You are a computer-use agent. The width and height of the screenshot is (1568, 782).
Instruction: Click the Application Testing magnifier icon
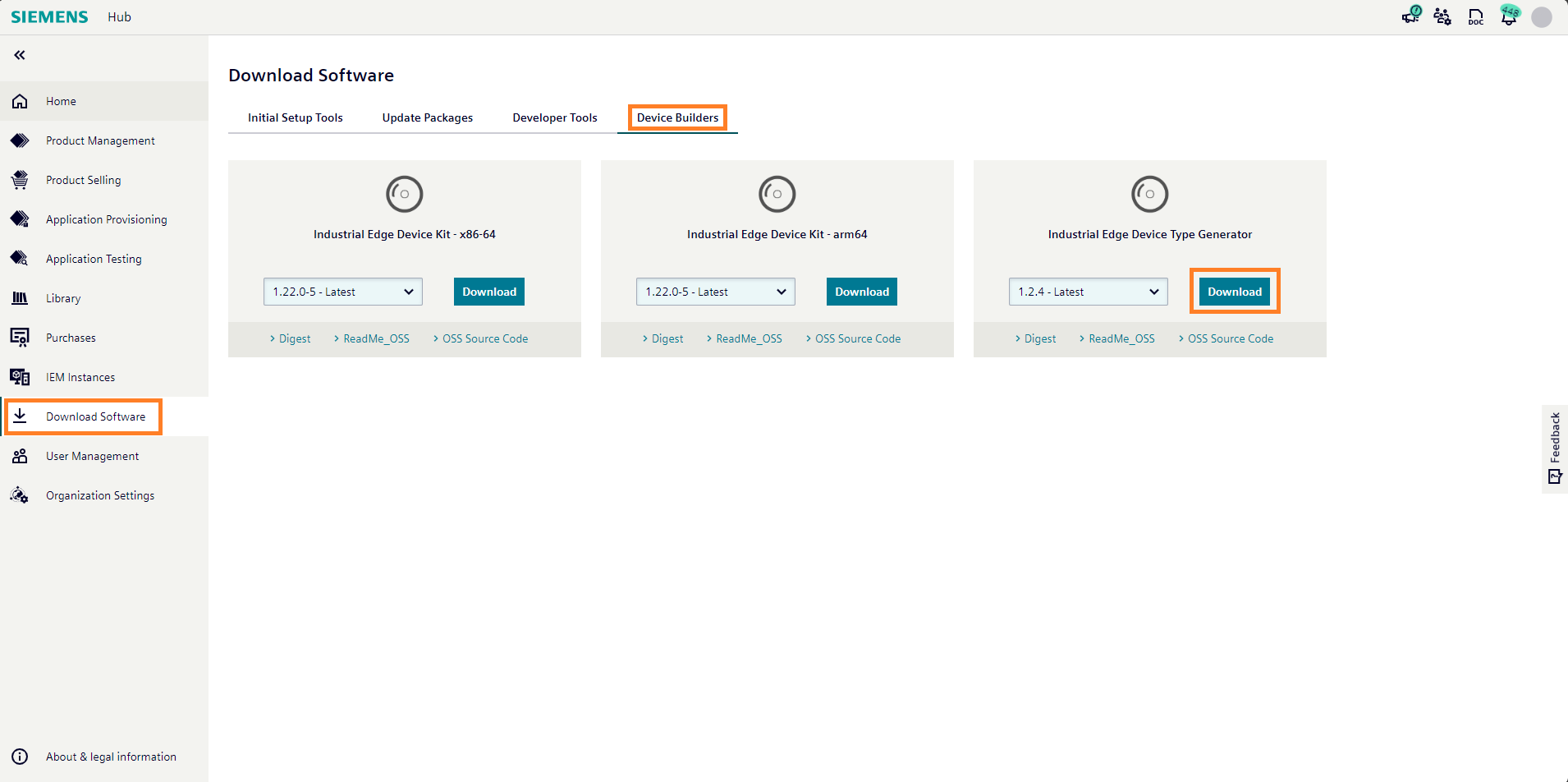tap(20, 258)
